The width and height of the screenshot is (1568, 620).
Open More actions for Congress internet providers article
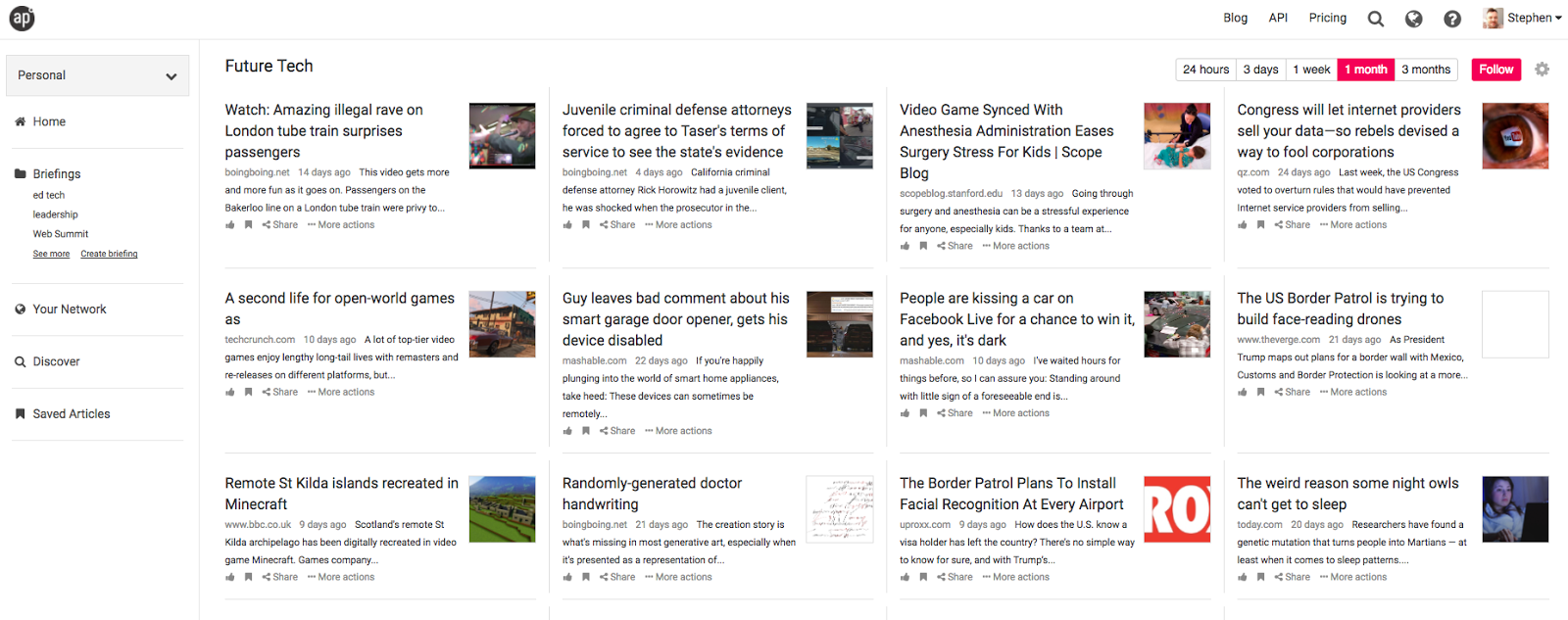[x=1353, y=225]
